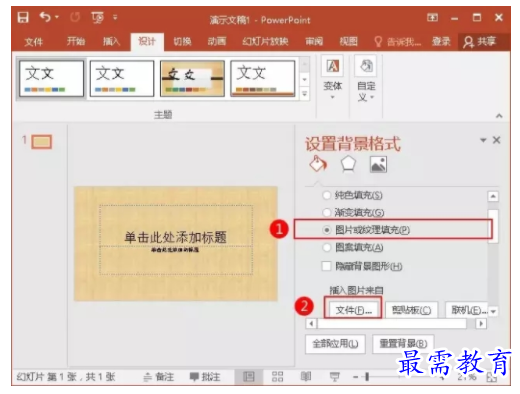The width and height of the screenshot is (520, 394).
Task: Switch to Normal view icon
Action: tap(249, 377)
